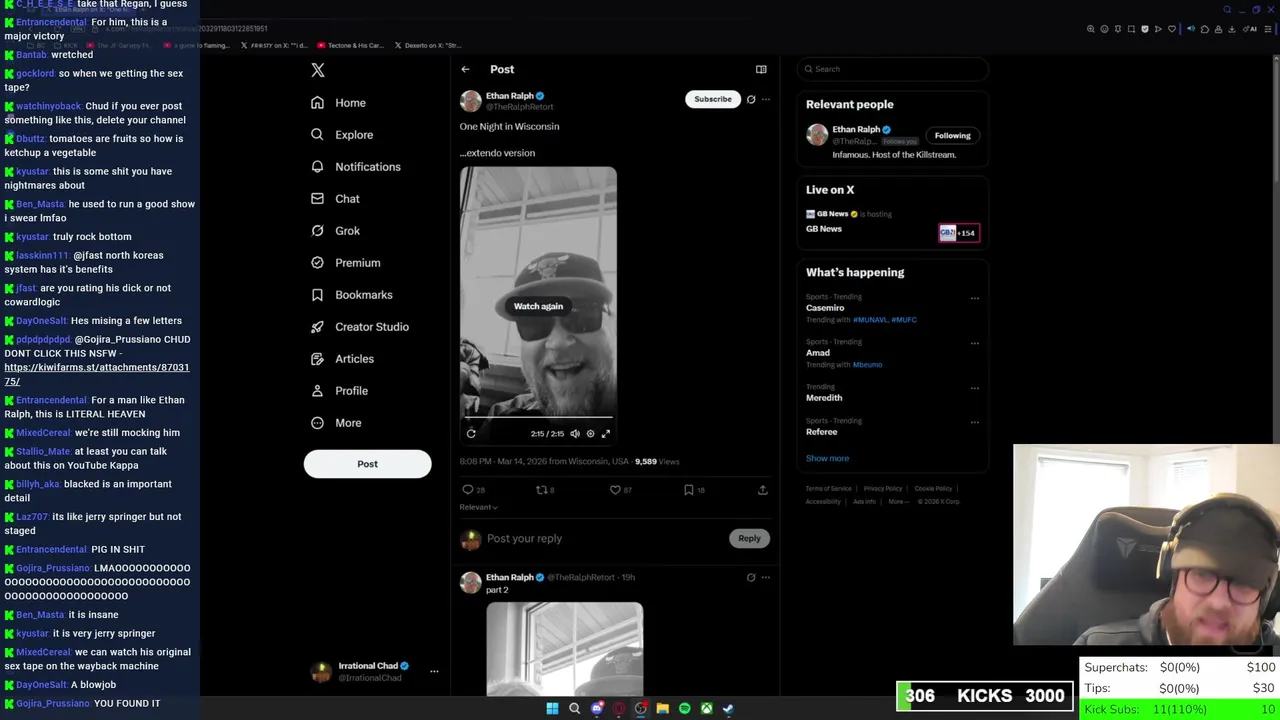Open account switcher dots beside Irrational Chad
The height and width of the screenshot is (720, 1280).
(x=434, y=671)
